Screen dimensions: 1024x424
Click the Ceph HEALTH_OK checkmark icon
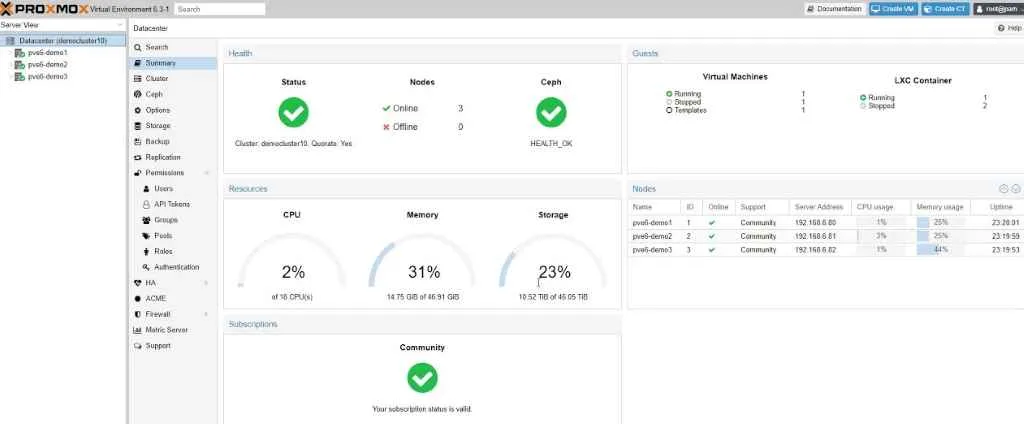(551, 112)
